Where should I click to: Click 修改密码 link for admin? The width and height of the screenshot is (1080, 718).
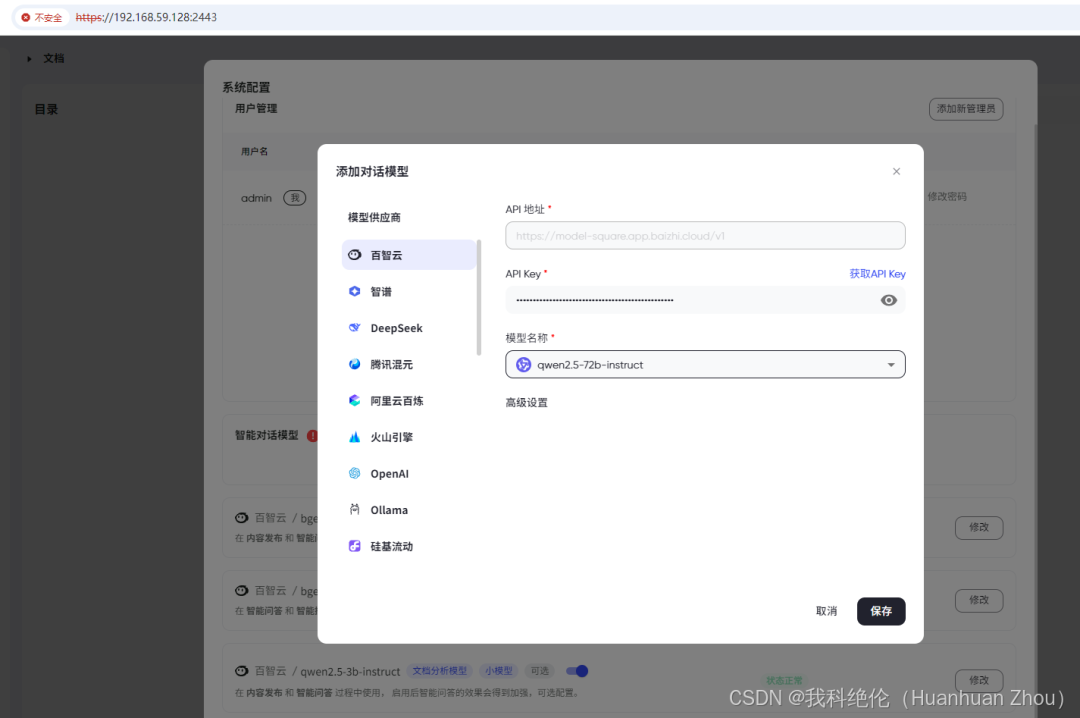pyautogui.click(x=947, y=196)
